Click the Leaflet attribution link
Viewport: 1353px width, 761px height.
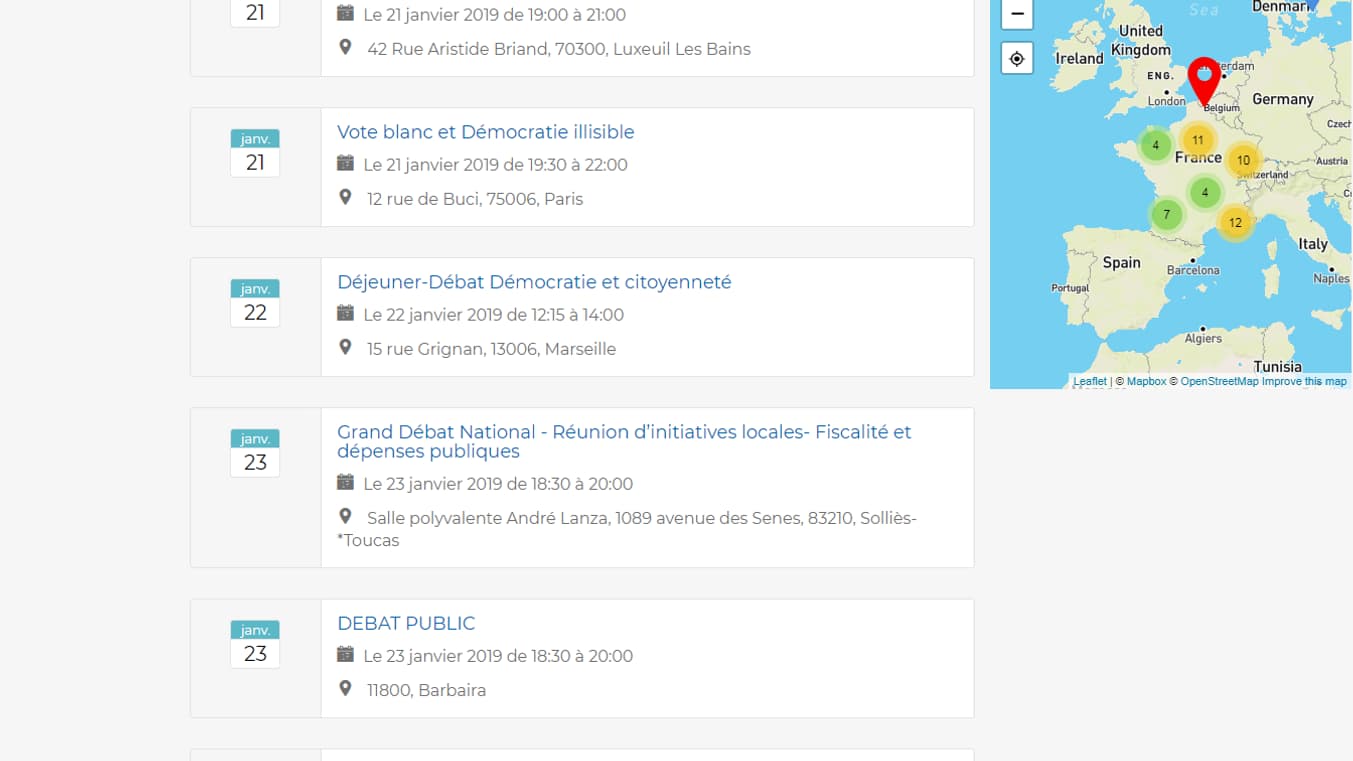1089,382
